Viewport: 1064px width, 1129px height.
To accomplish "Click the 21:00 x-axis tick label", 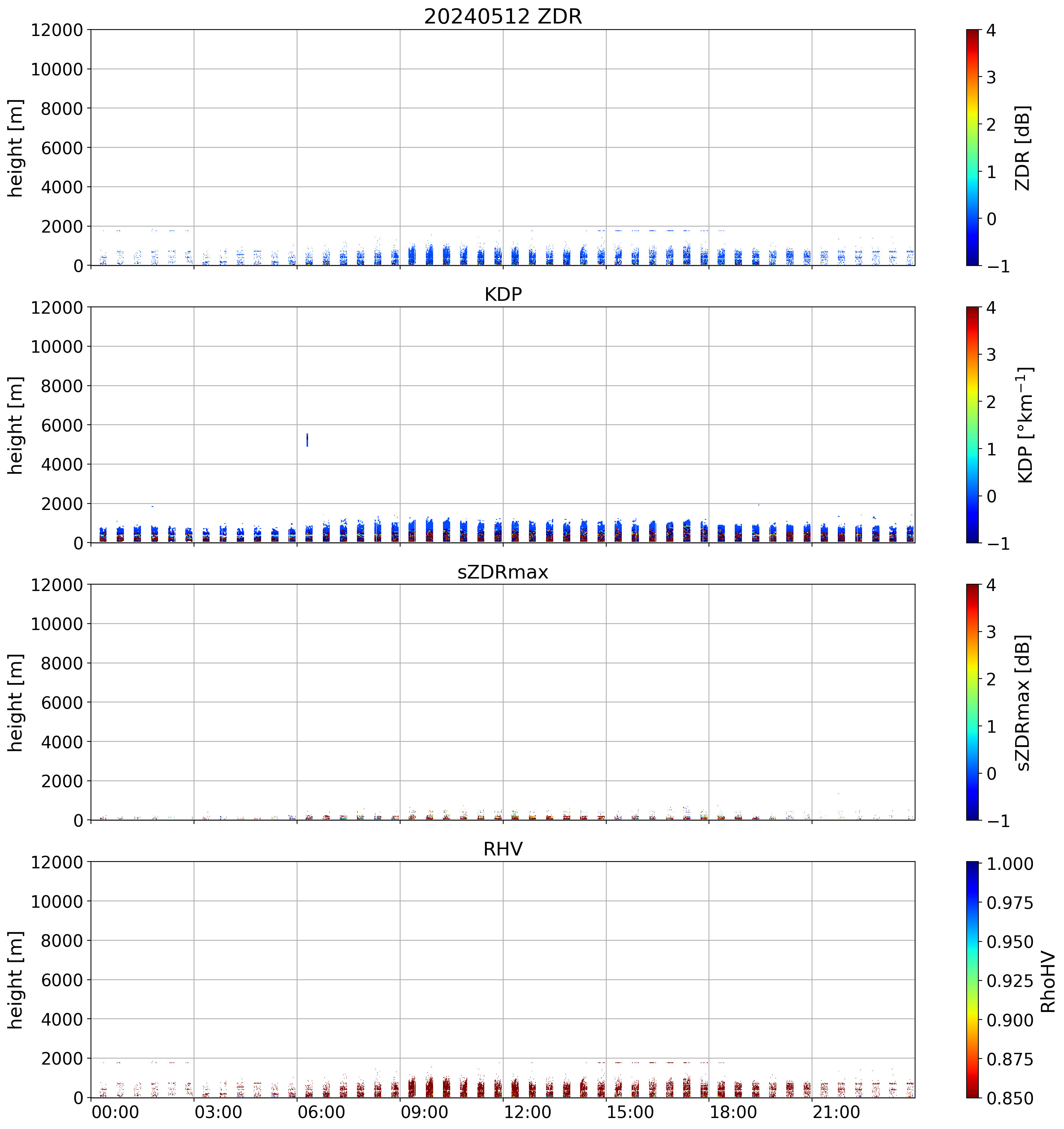I will [x=836, y=1112].
